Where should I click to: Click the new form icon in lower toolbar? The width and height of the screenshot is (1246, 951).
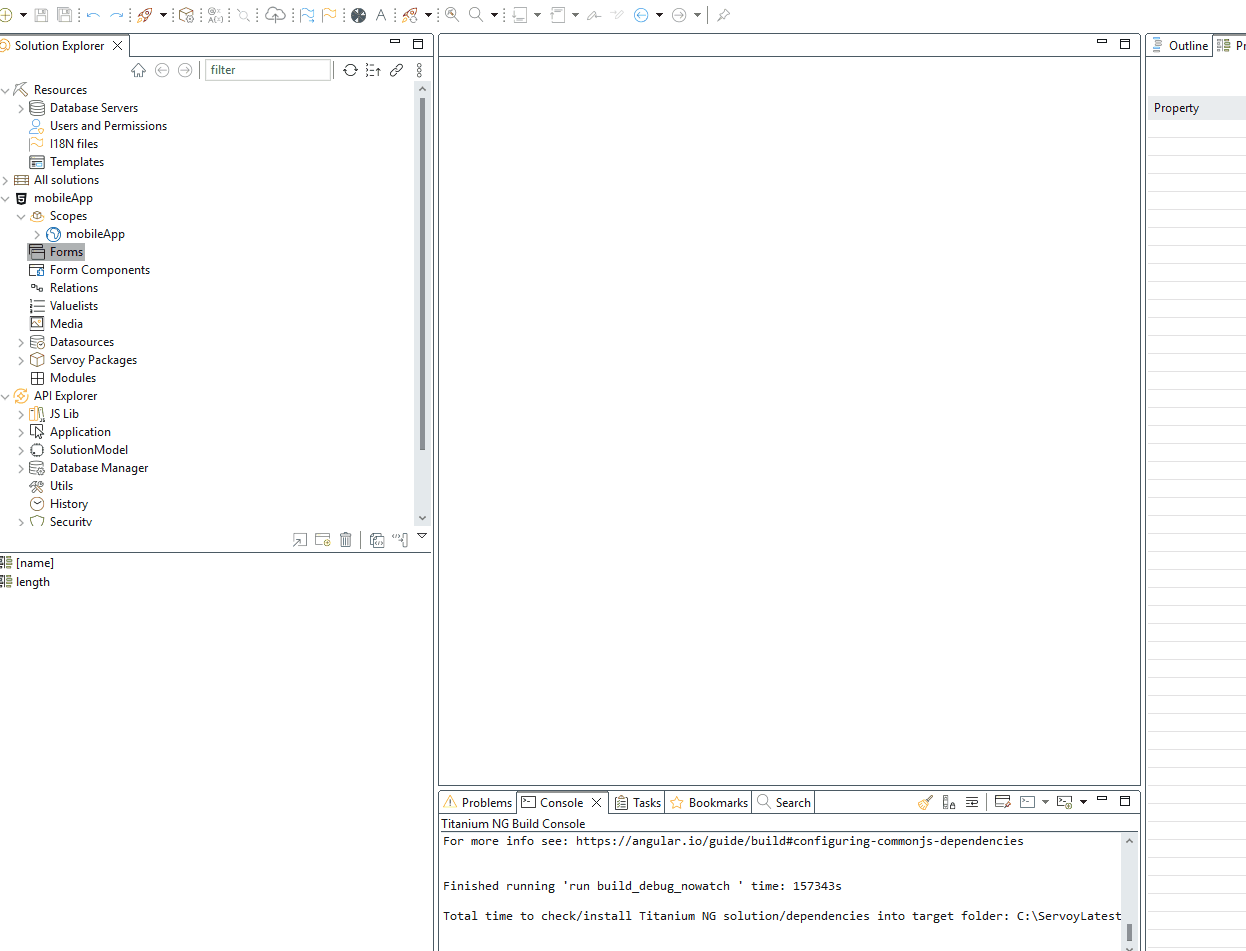click(323, 540)
